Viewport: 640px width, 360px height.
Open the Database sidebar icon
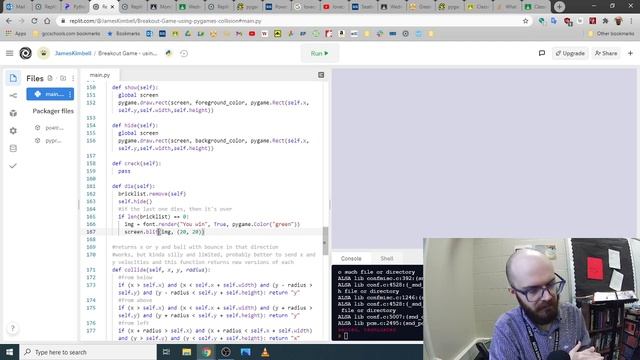click(13, 148)
